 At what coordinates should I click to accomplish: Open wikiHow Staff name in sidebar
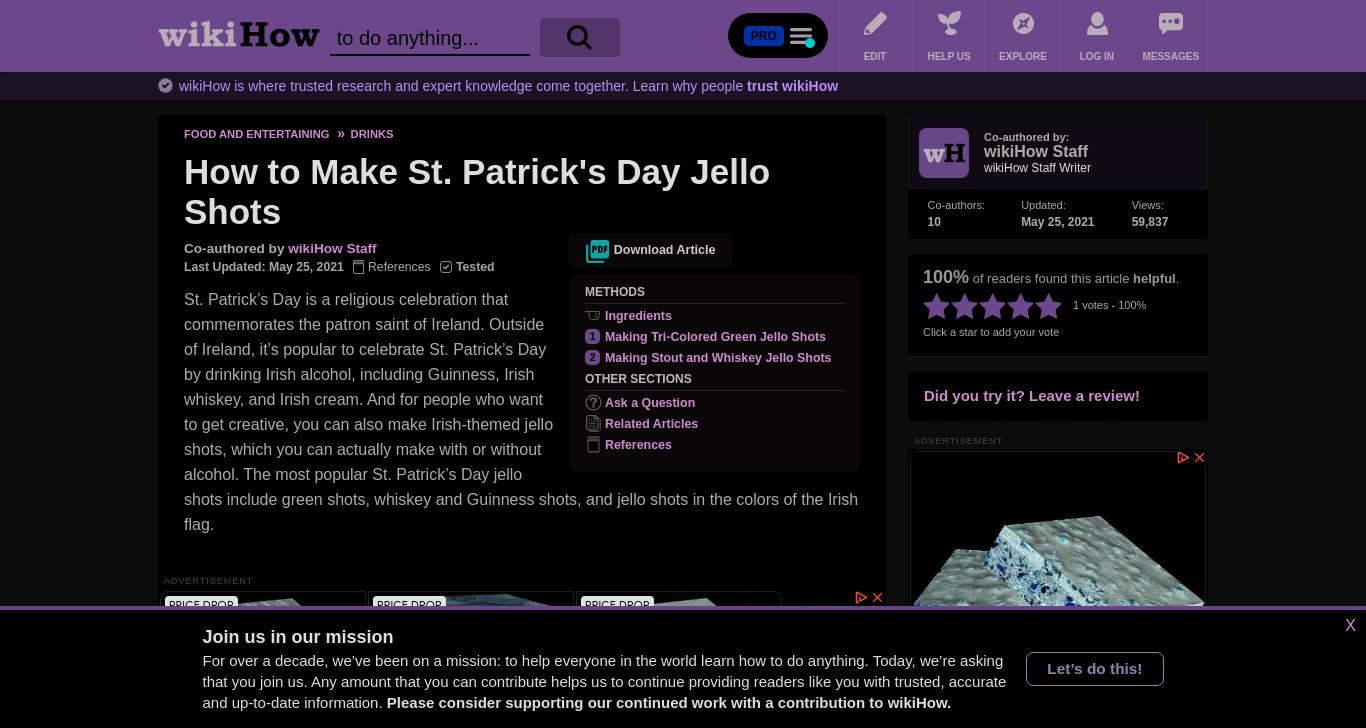pos(1036,152)
